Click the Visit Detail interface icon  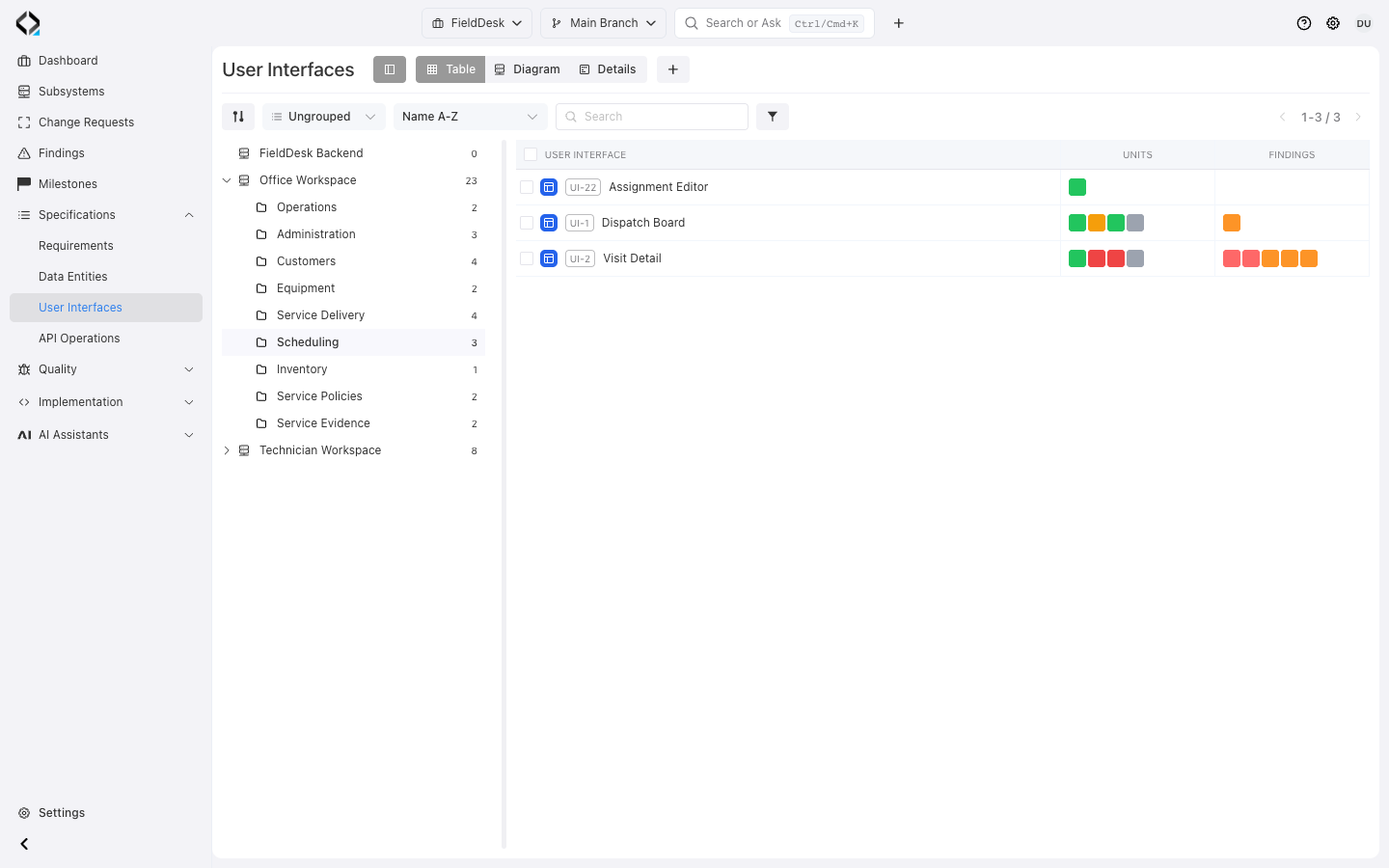click(549, 258)
